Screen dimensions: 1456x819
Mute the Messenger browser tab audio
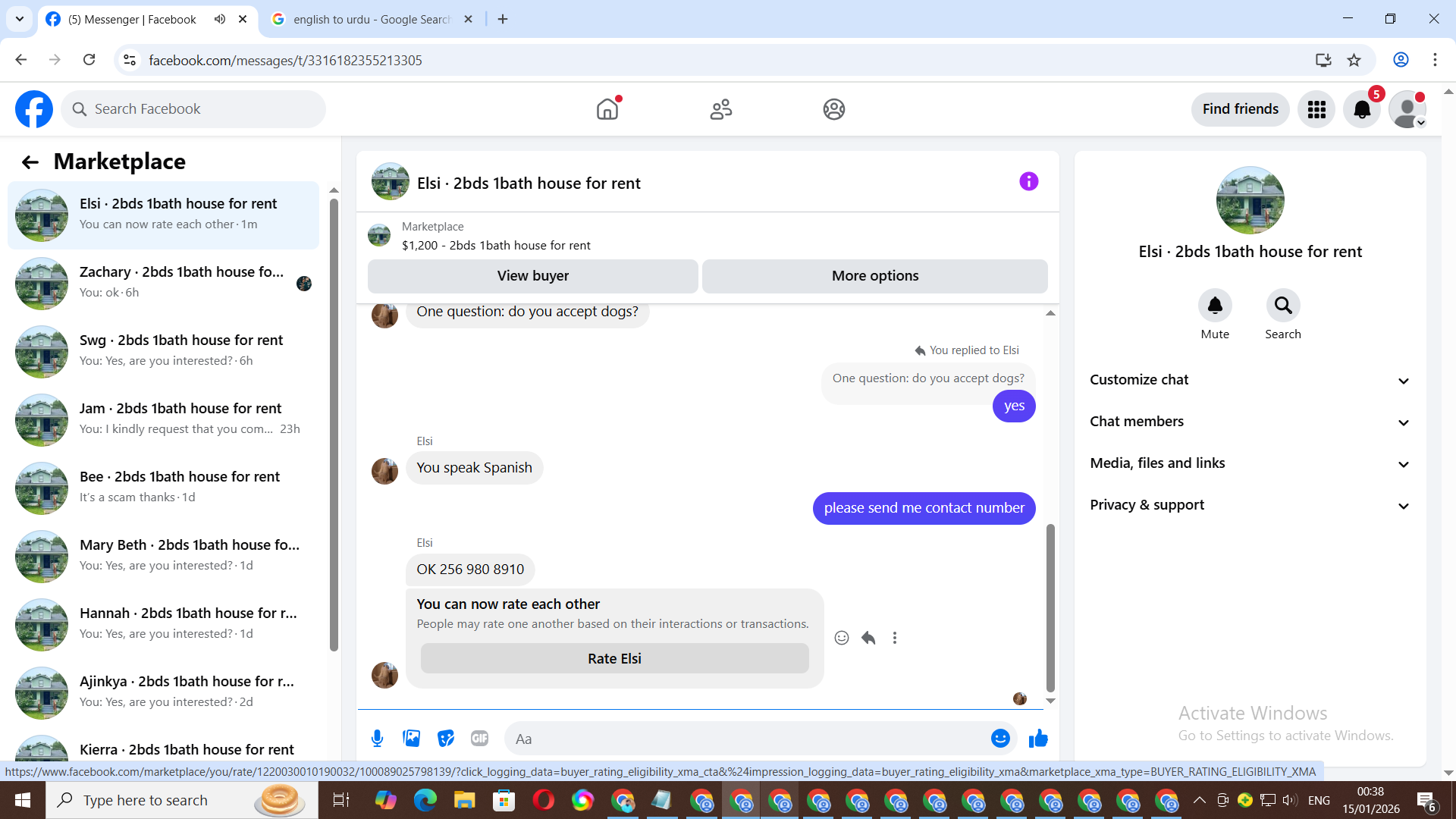click(x=220, y=19)
